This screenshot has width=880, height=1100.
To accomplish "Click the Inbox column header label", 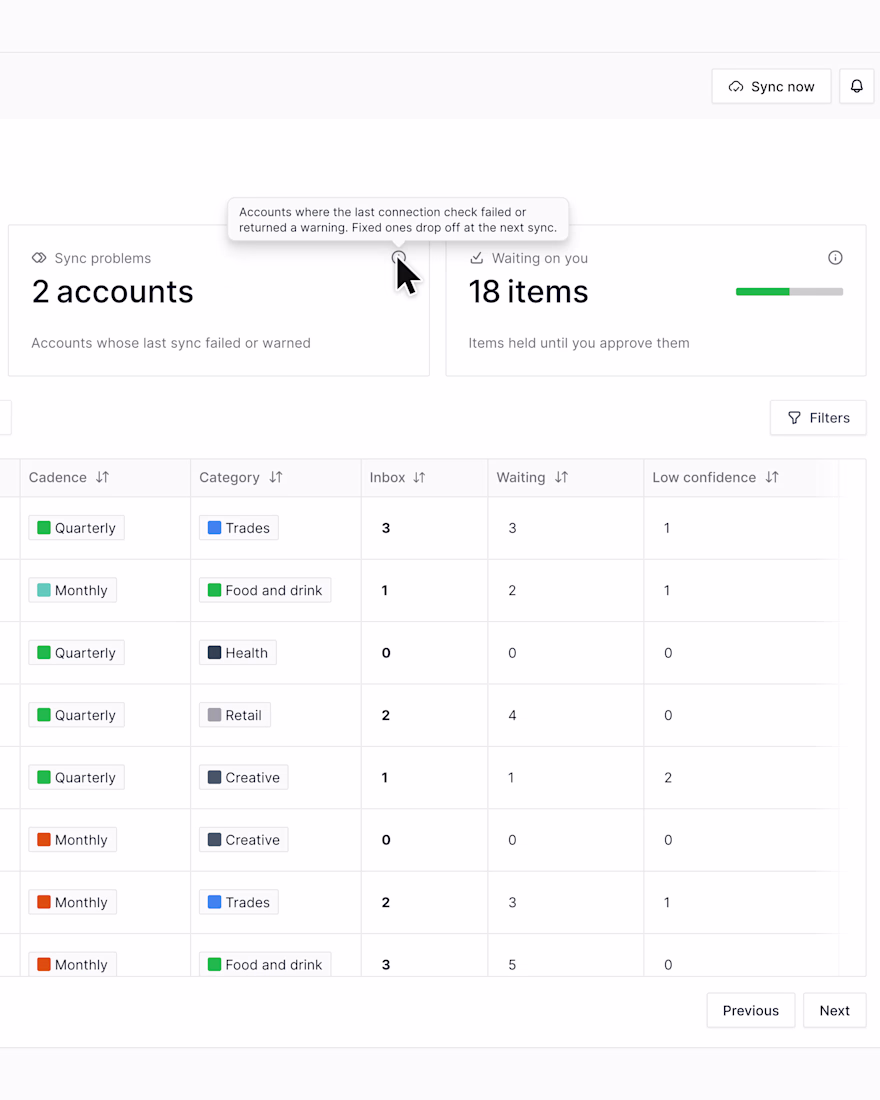I will (x=387, y=477).
